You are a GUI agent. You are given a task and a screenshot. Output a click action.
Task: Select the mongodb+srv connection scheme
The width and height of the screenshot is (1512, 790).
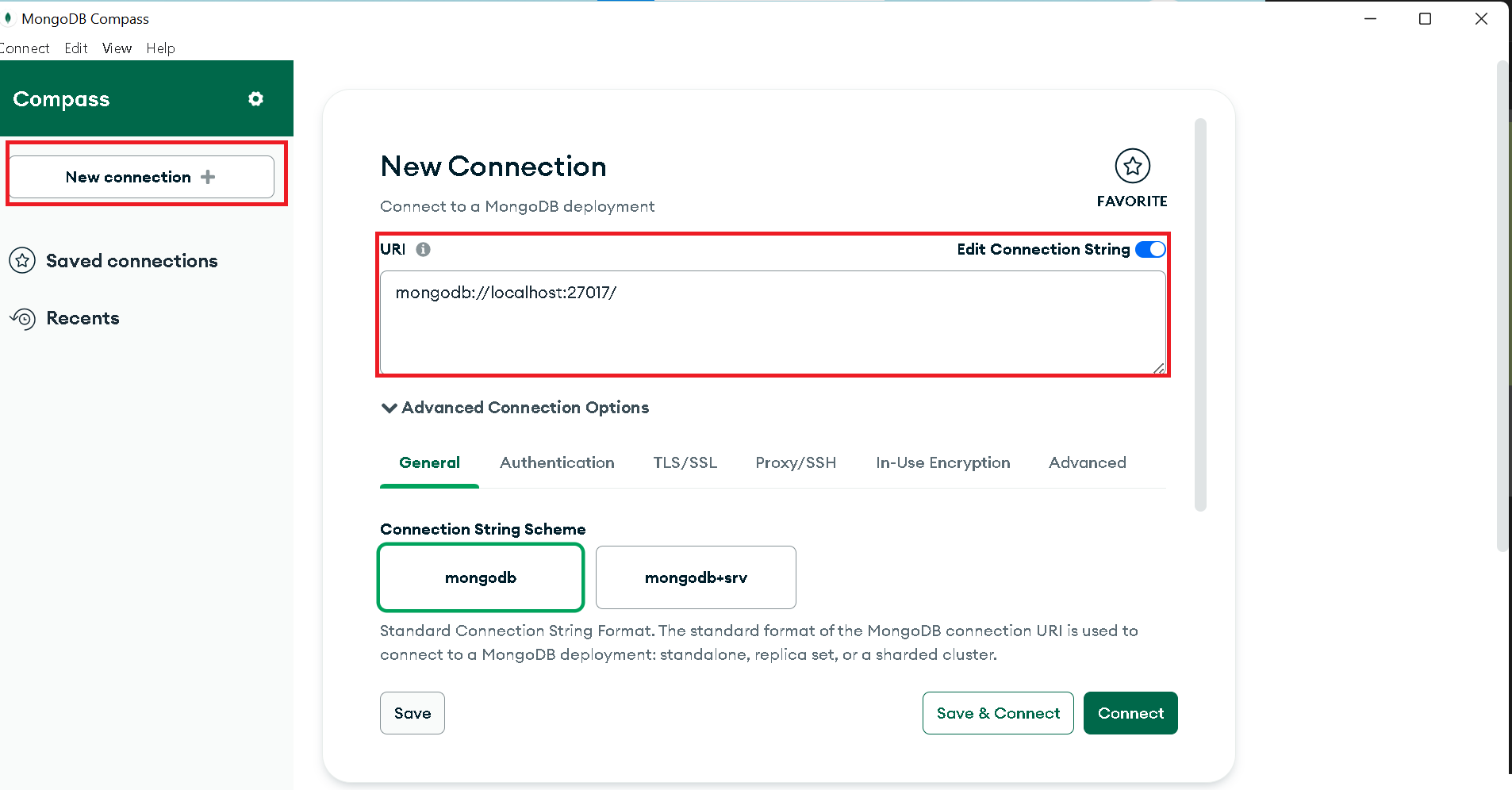[696, 577]
